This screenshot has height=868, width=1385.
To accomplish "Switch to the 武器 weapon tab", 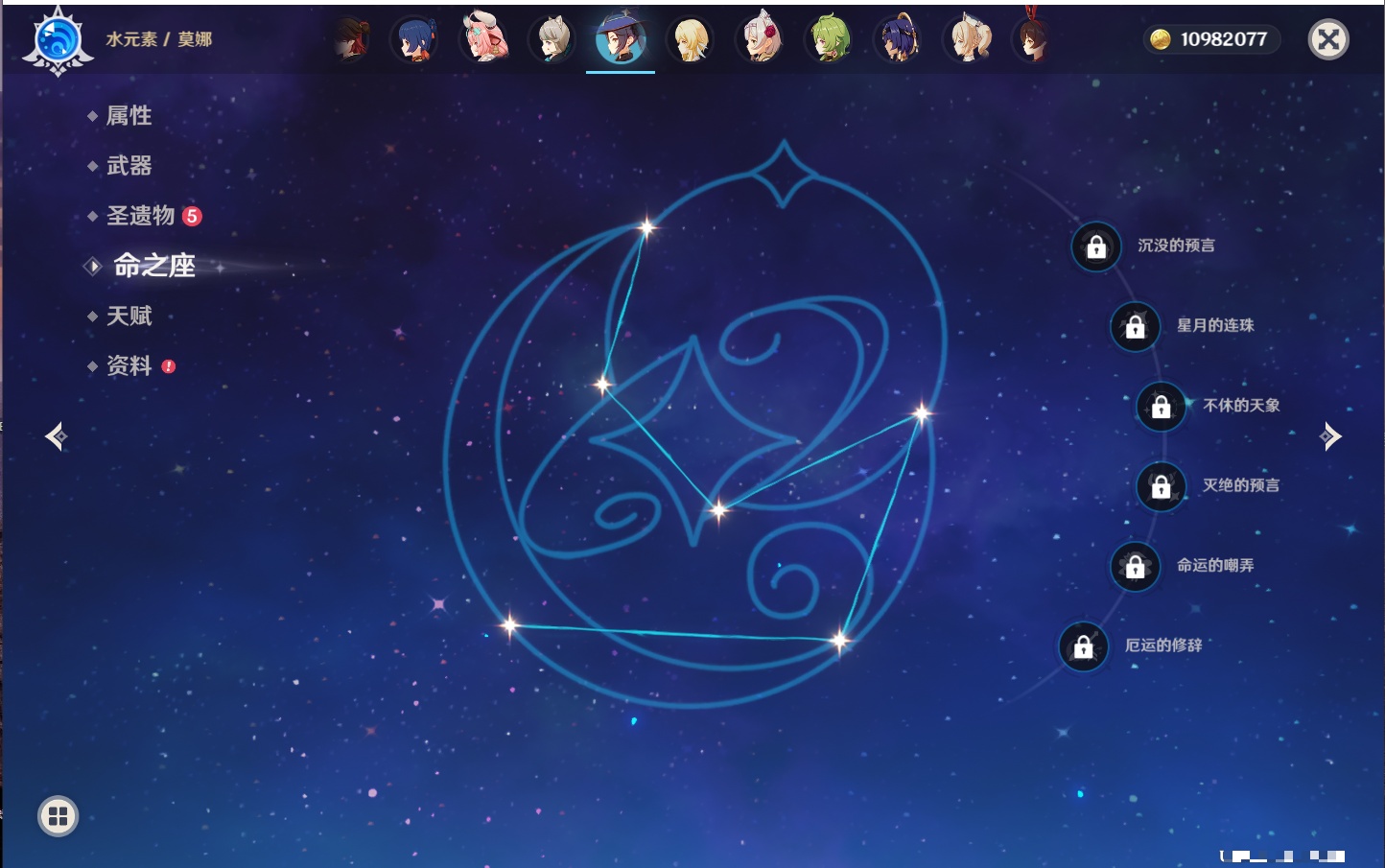I will pos(129,166).
